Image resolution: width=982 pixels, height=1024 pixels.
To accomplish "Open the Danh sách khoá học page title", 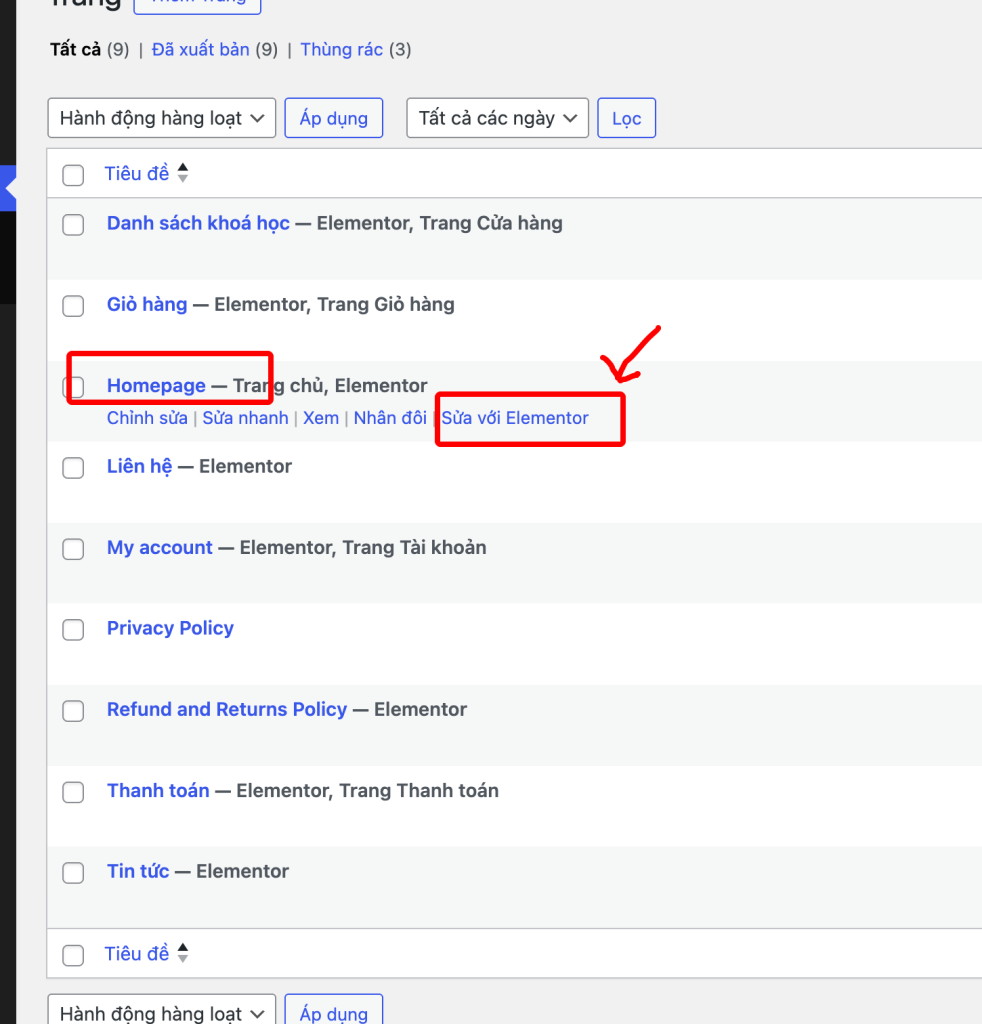I will tap(198, 223).
